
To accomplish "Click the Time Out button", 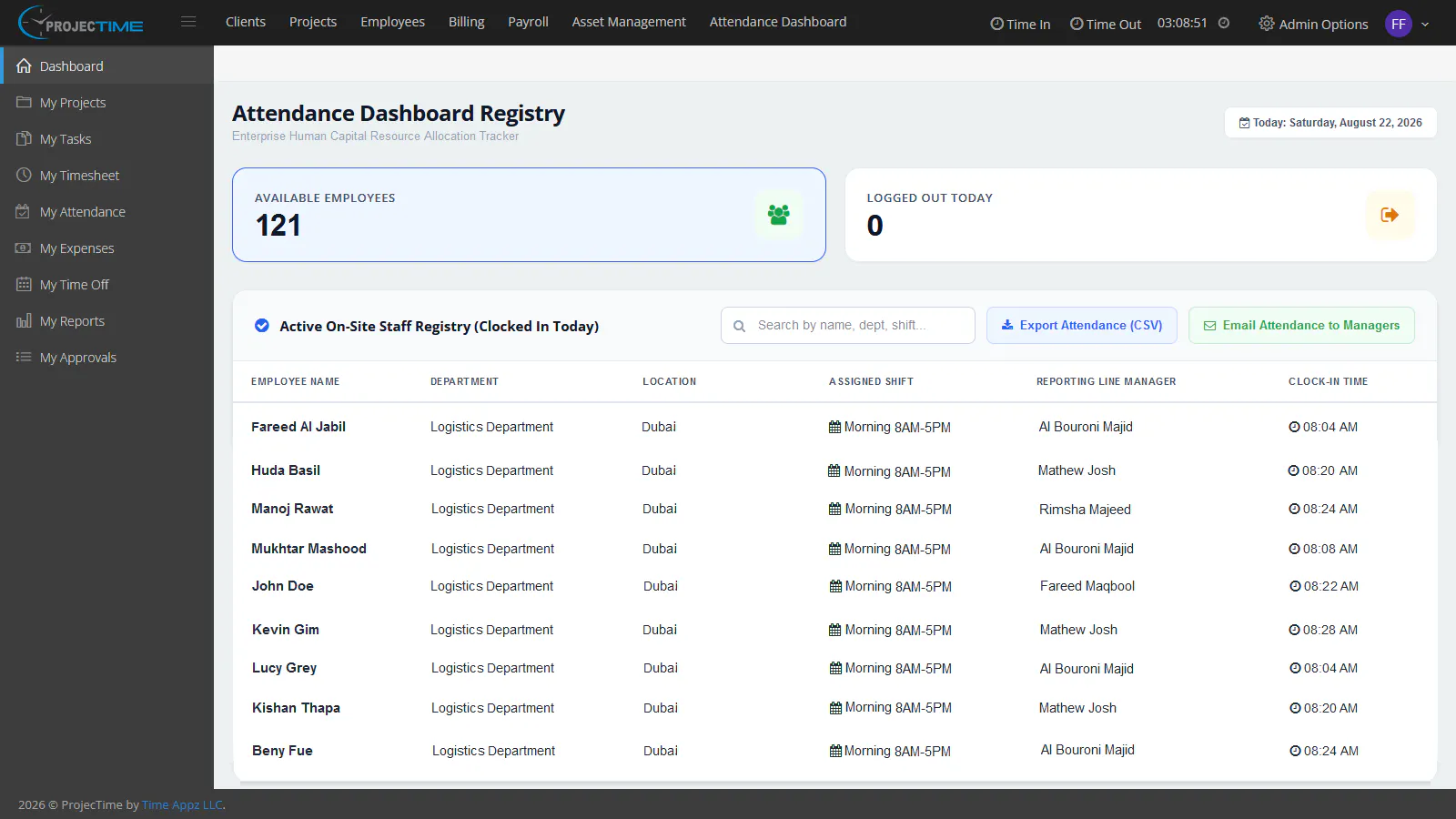I will pos(1105,24).
